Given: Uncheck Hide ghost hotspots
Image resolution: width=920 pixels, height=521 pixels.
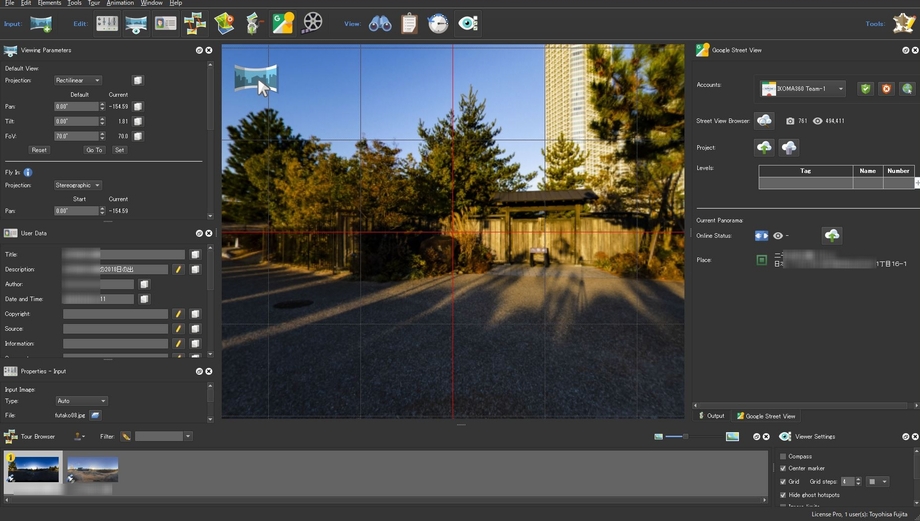Looking at the screenshot, I should [x=783, y=495].
